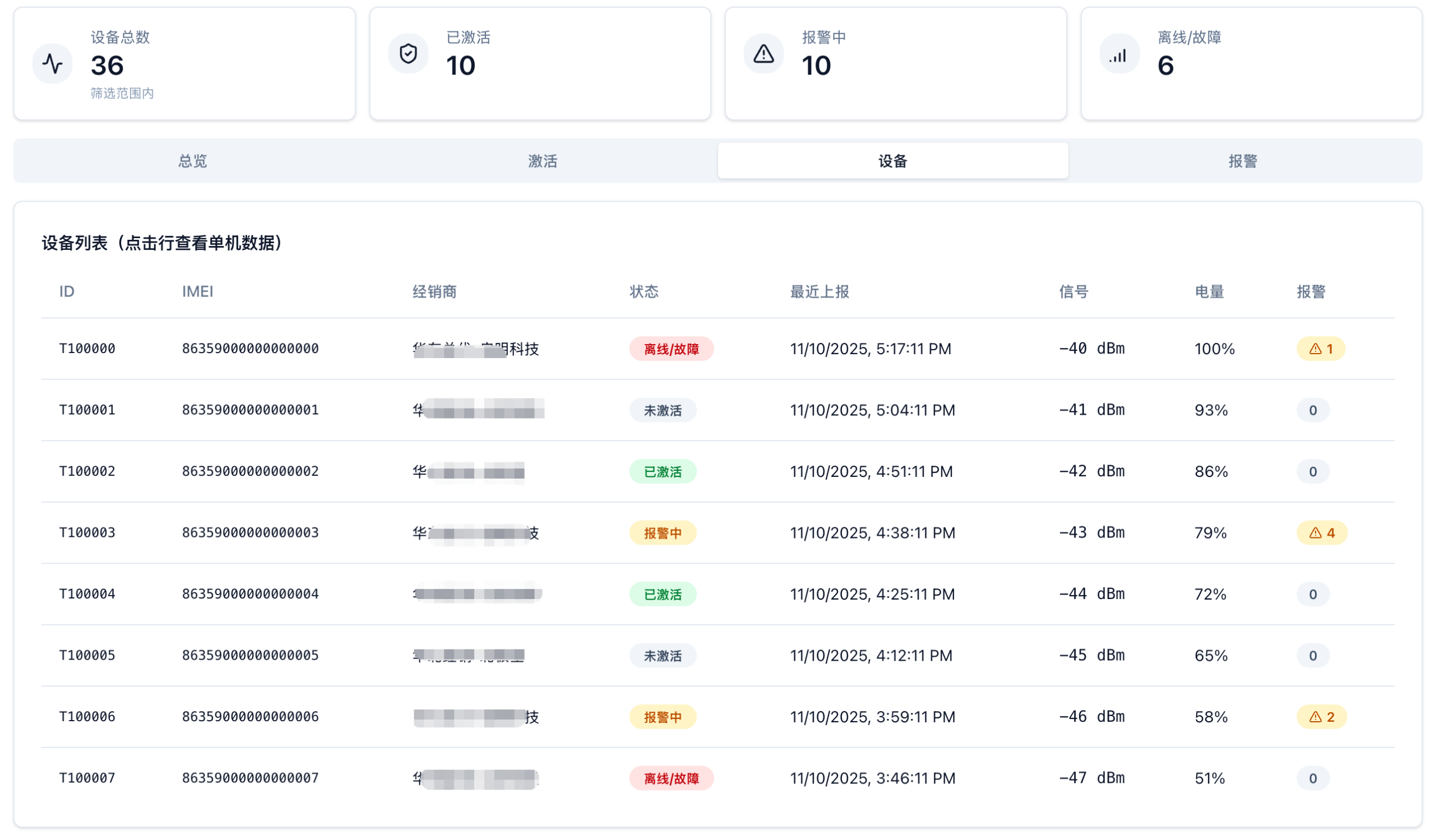Click 未激活 status badge on T100005
Screen dimensions: 1435x840
point(662,656)
